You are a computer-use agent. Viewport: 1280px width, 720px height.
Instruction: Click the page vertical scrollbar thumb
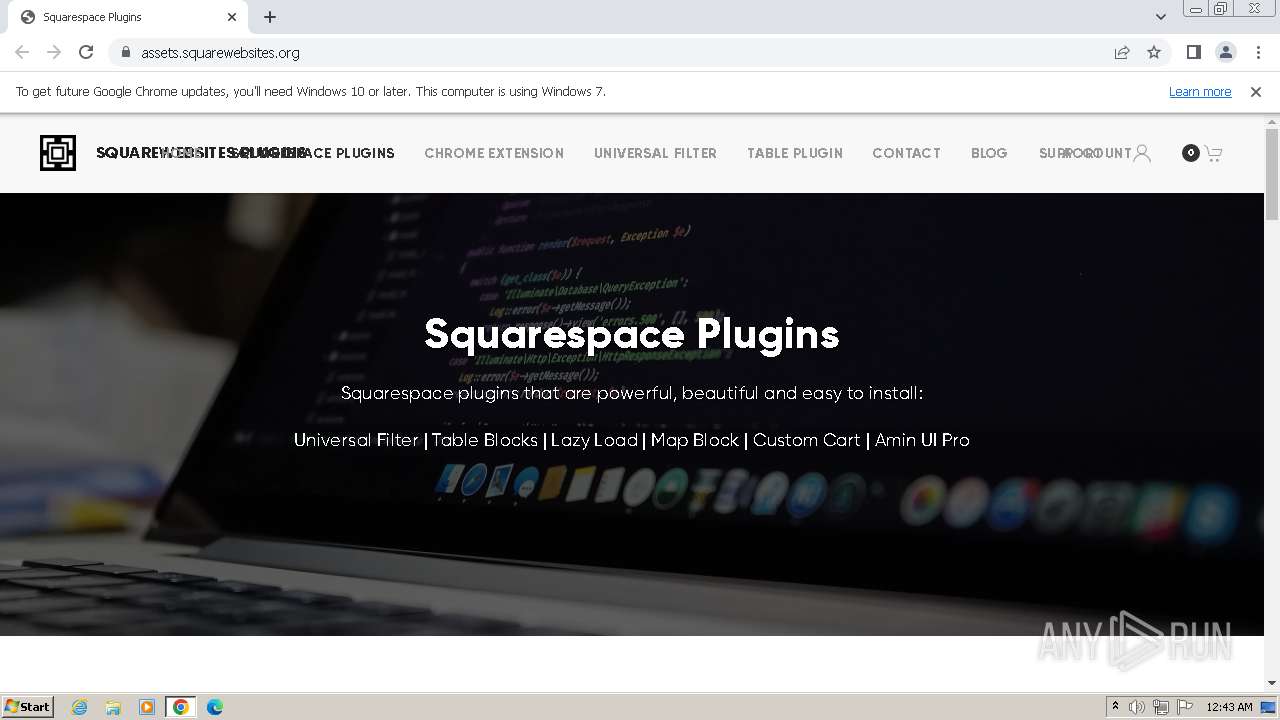(1272, 175)
